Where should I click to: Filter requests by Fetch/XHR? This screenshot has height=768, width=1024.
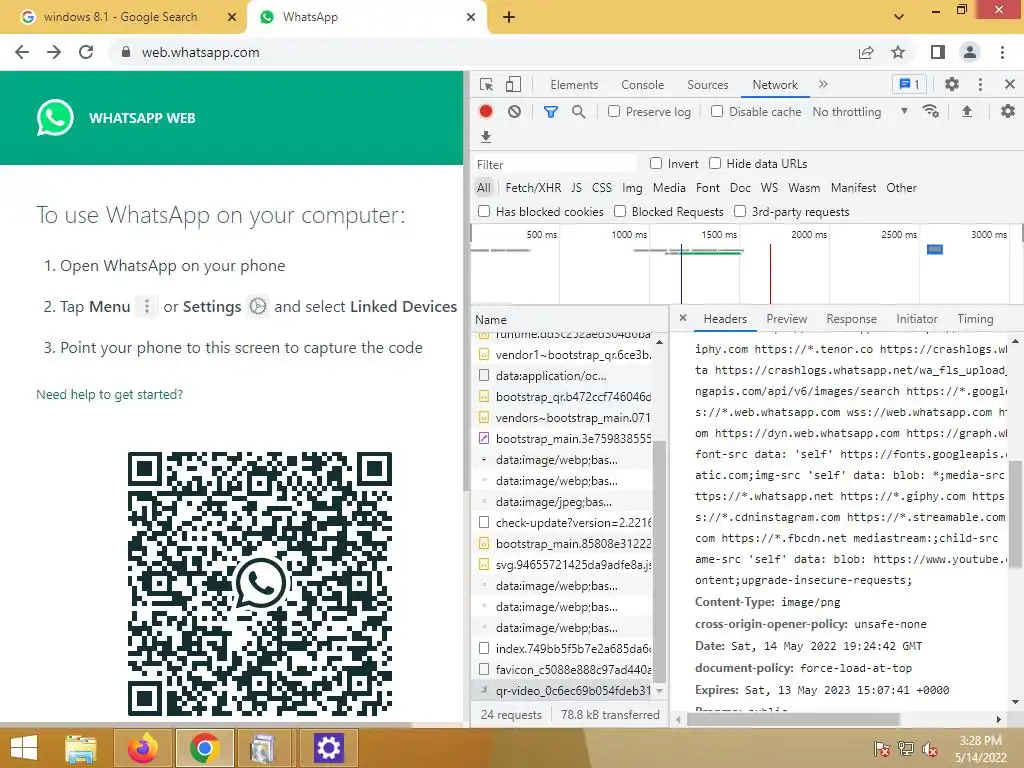[533, 188]
